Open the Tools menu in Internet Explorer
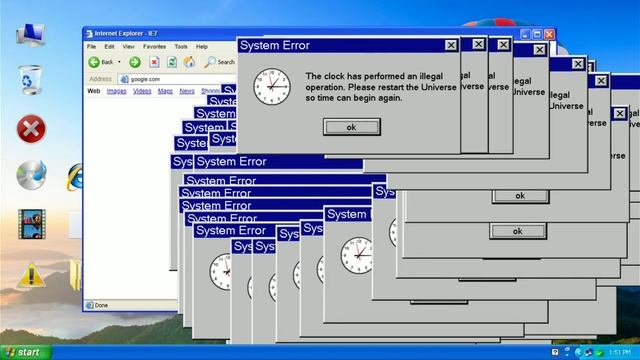640x360 pixels. coord(181,47)
